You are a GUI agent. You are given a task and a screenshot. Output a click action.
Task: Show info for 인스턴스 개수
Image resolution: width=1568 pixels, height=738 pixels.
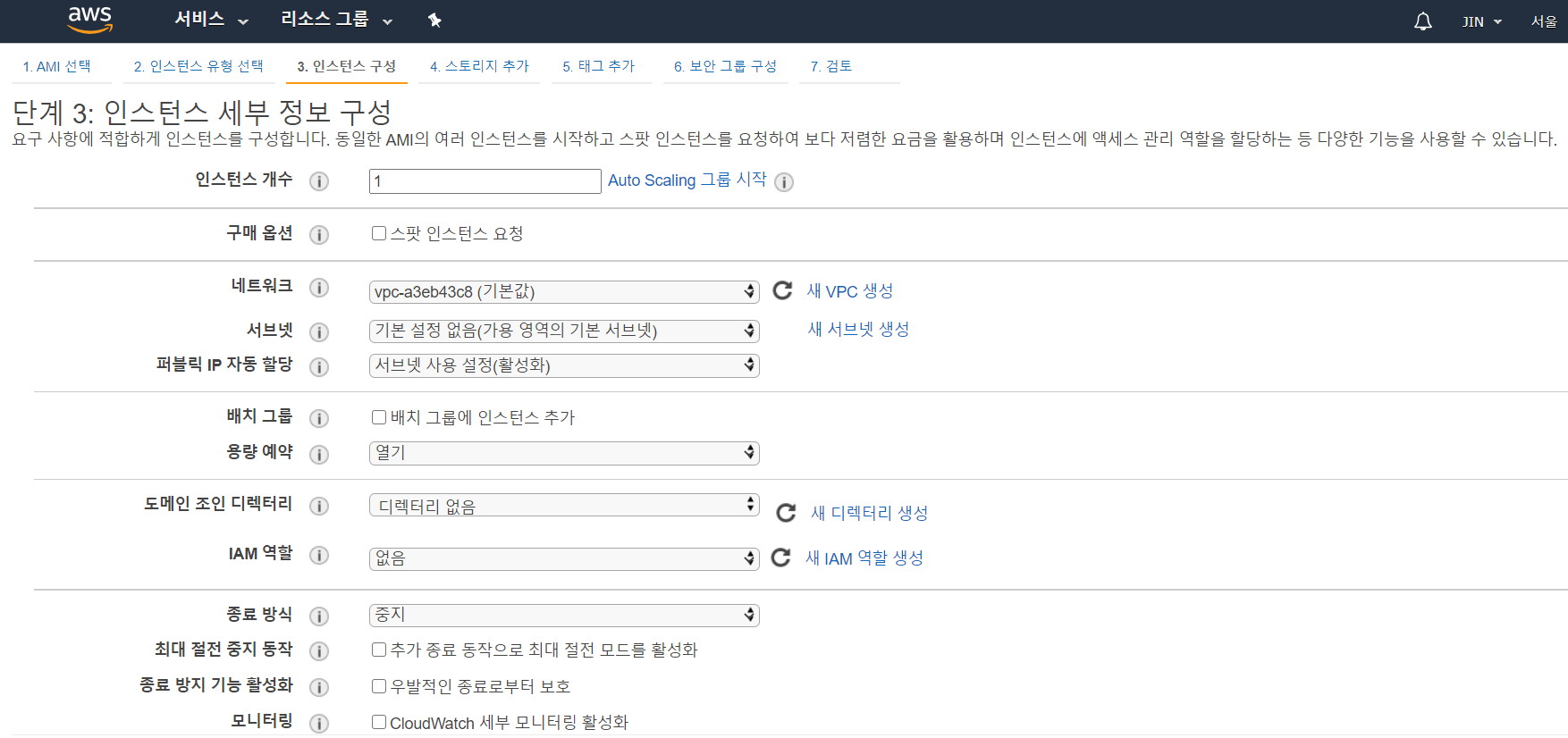[x=319, y=181]
